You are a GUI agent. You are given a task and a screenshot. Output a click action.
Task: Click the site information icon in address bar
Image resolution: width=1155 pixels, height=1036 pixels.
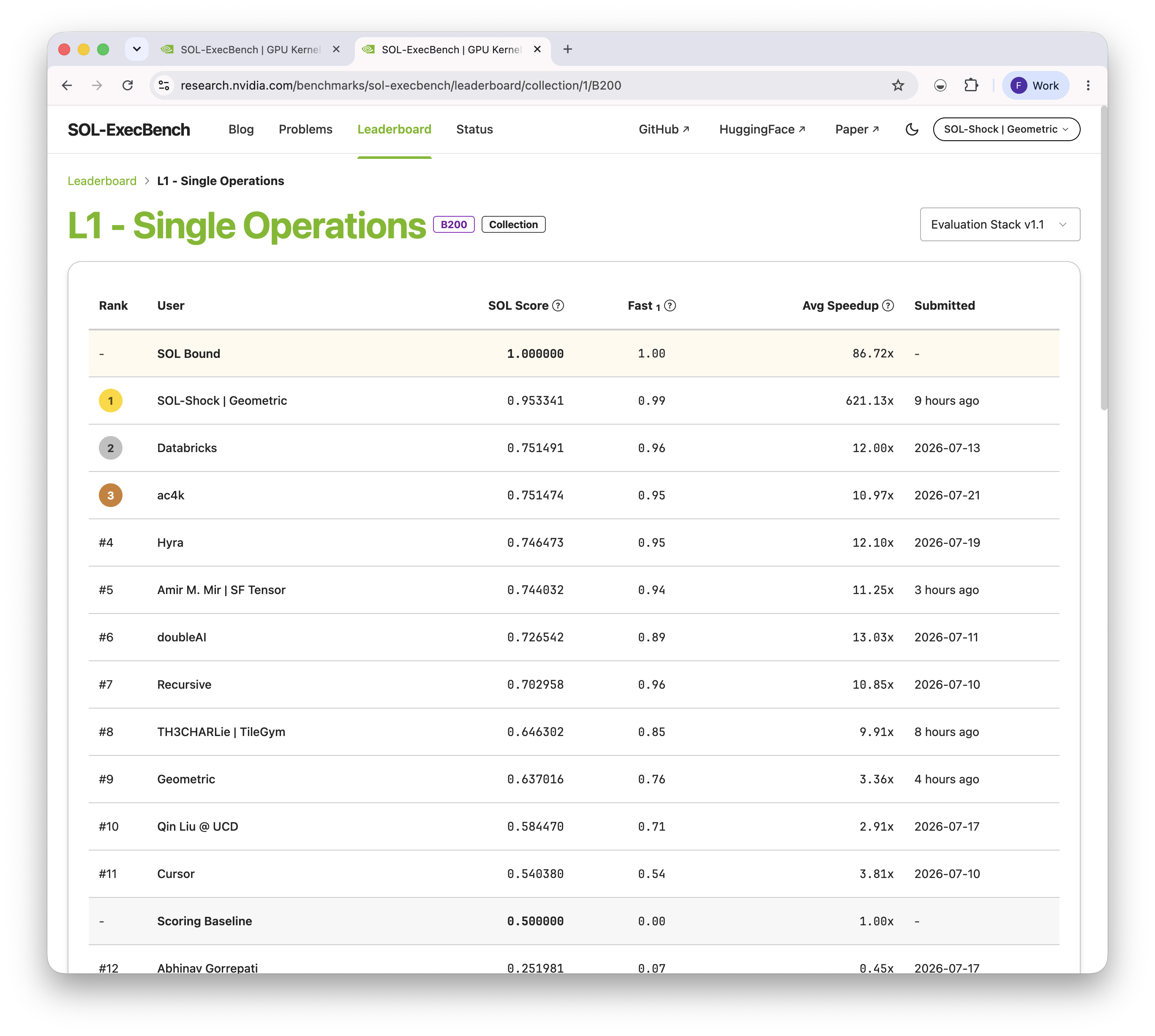click(164, 85)
